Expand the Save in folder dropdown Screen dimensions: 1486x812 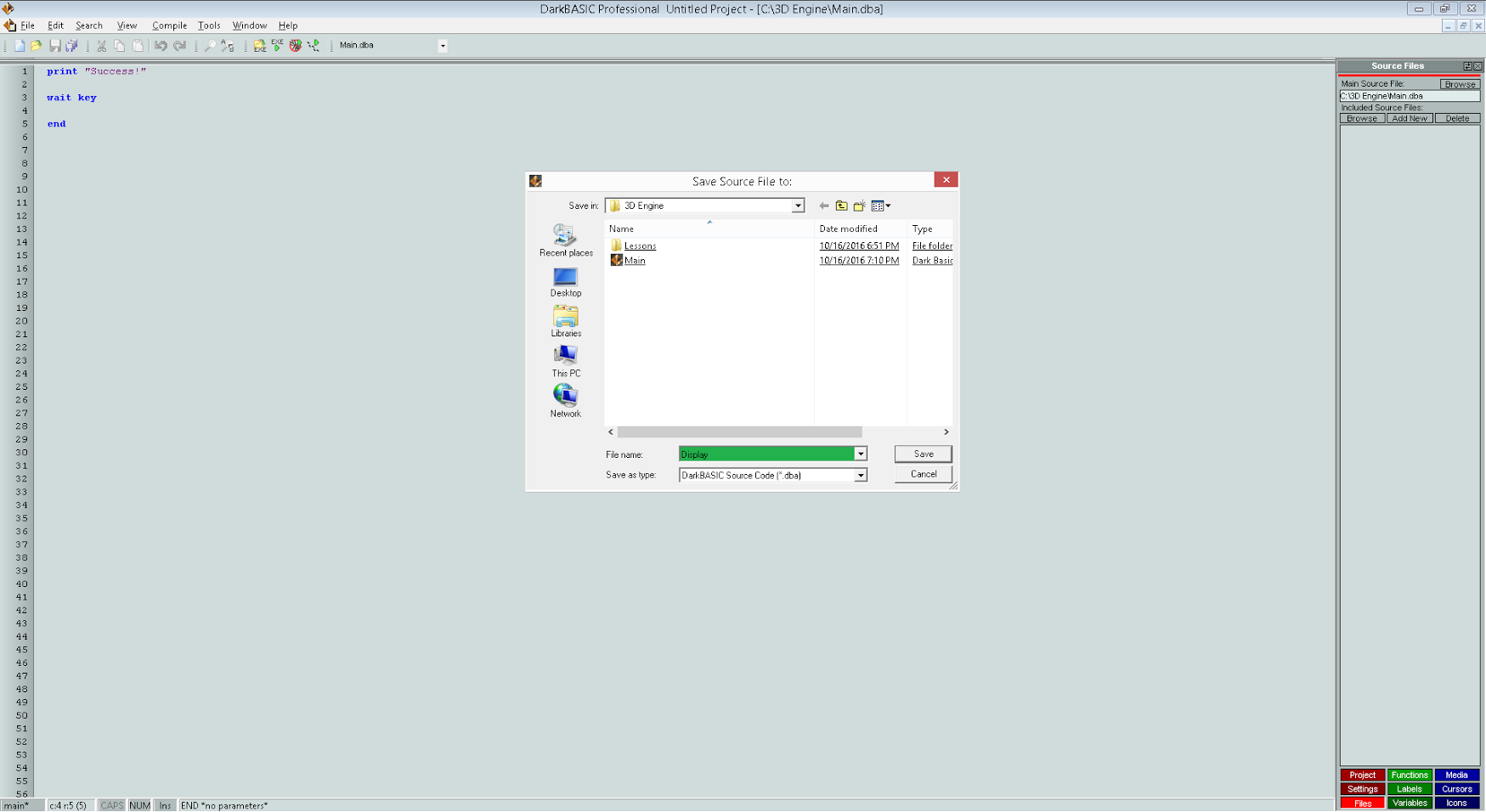798,206
